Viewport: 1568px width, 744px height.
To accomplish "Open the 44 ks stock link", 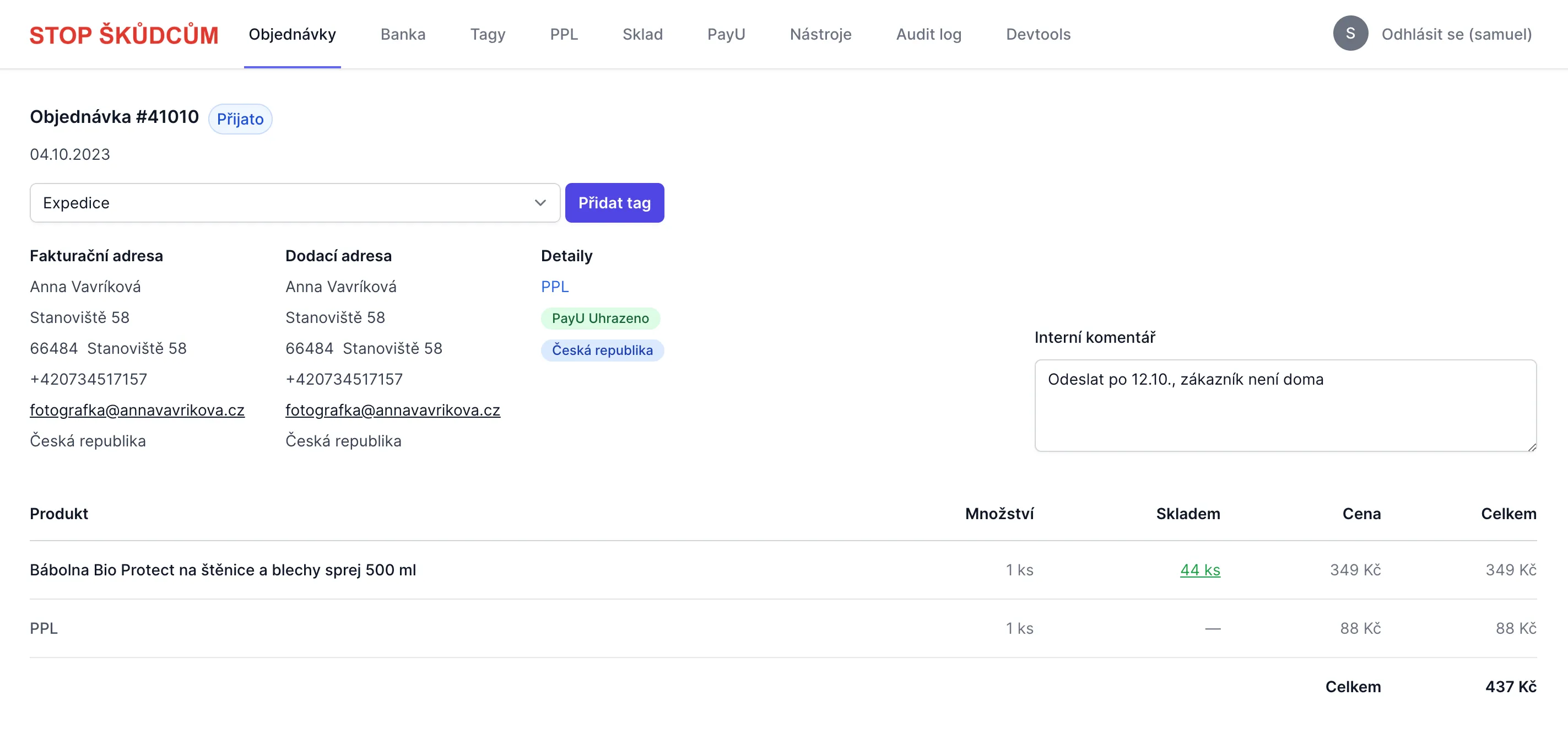I will [1200, 570].
